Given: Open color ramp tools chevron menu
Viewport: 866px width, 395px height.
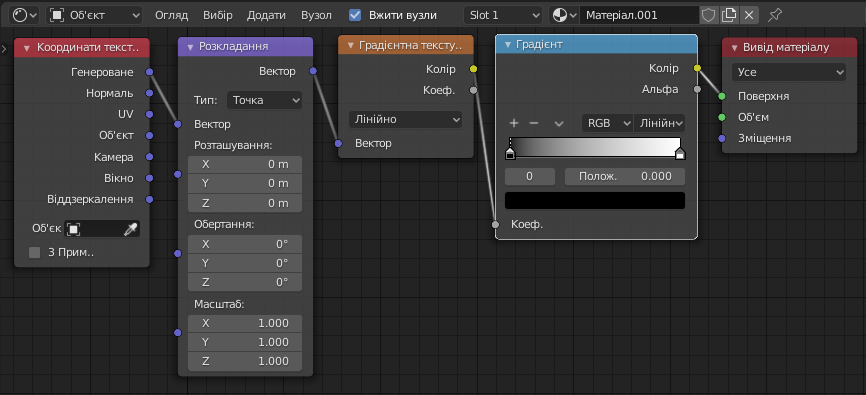Looking at the screenshot, I should click(559, 123).
